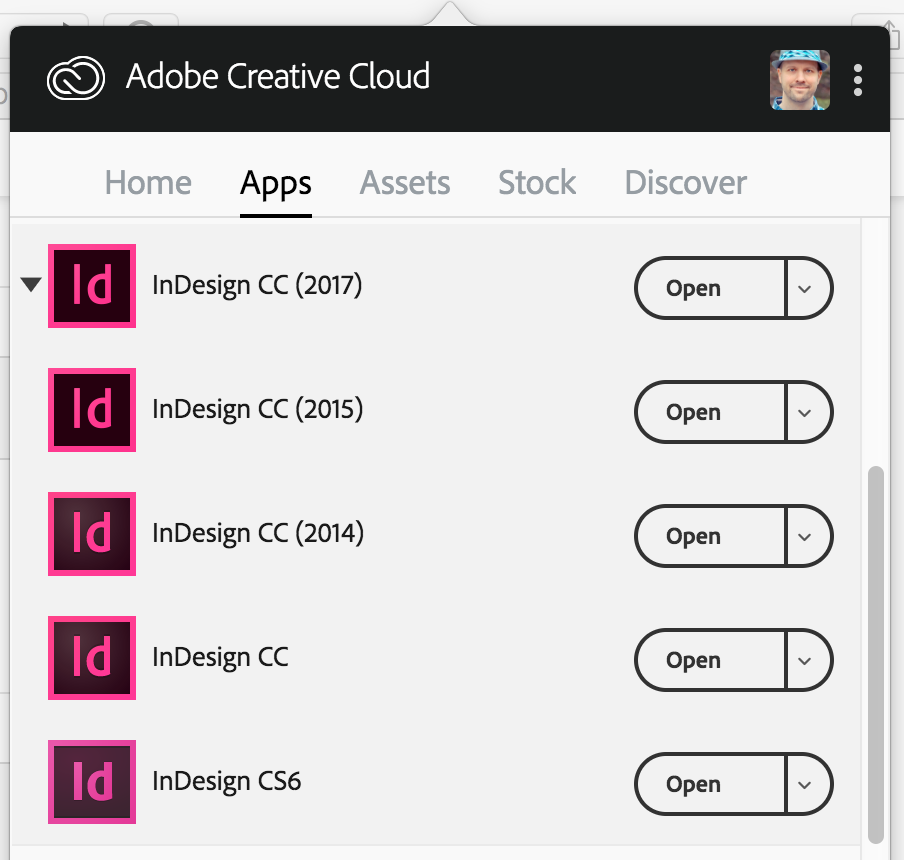Open the three-dot options menu

coord(858,80)
